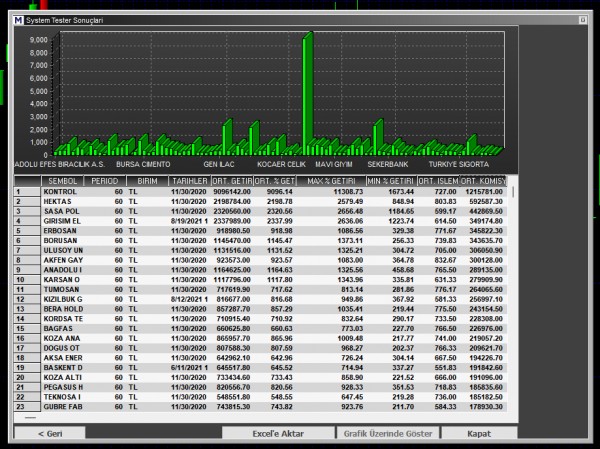600x449 pixels.
Task: Sort by ORT. GETIRI column header
Action: click(x=232, y=181)
